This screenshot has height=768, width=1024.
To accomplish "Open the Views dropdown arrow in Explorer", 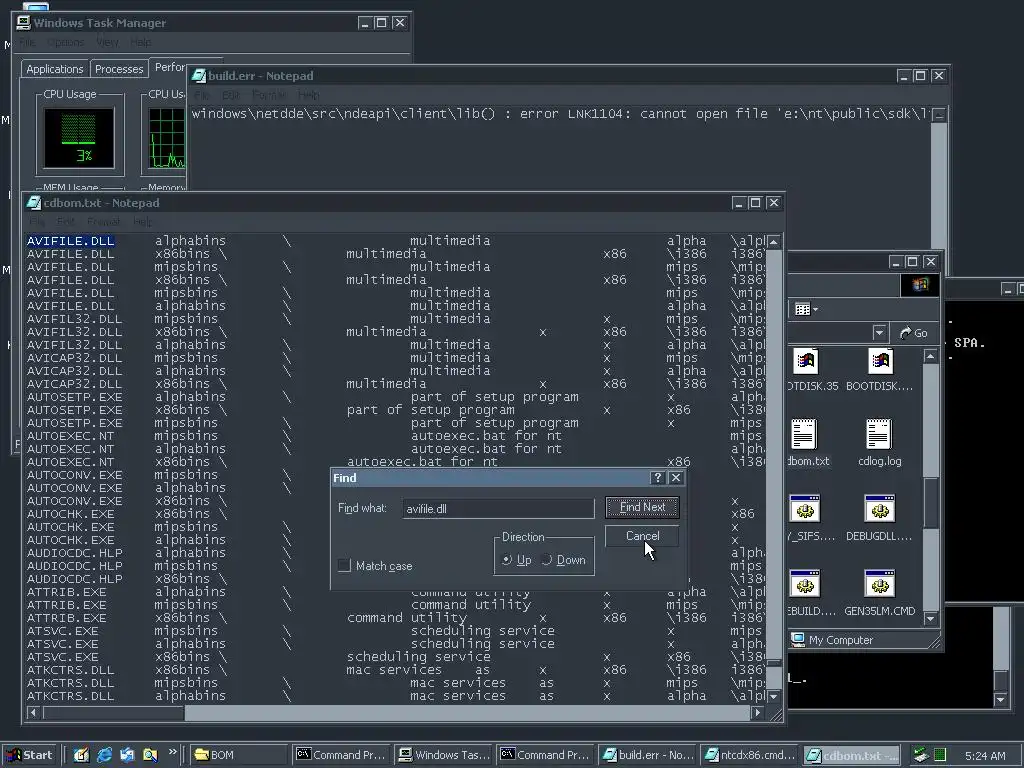I will click(x=815, y=310).
